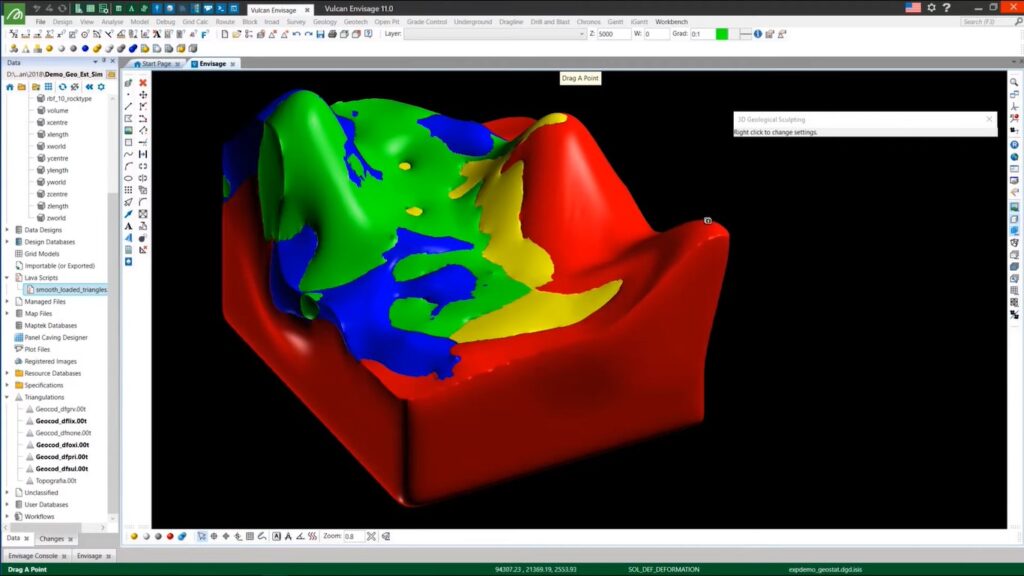The image size is (1024, 576).
Task: Click the Save disk icon in the top toolbar
Action: [320, 34]
